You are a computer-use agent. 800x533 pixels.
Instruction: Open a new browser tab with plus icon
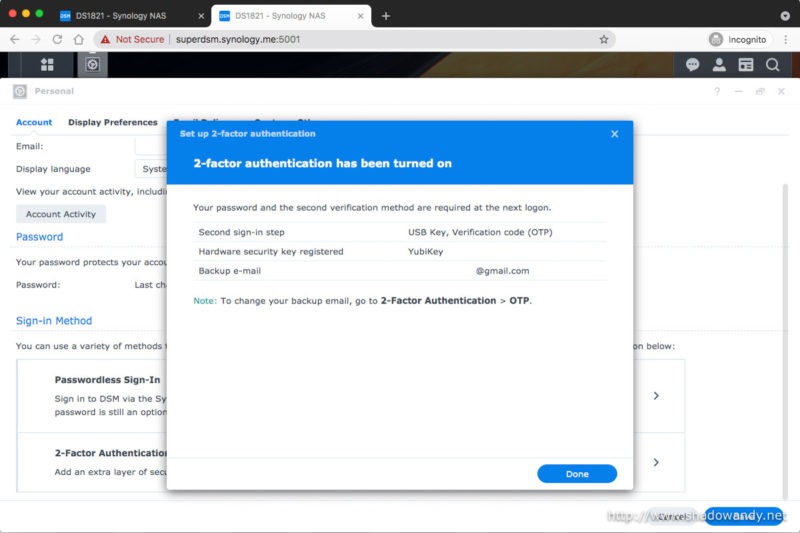coord(386,16)
